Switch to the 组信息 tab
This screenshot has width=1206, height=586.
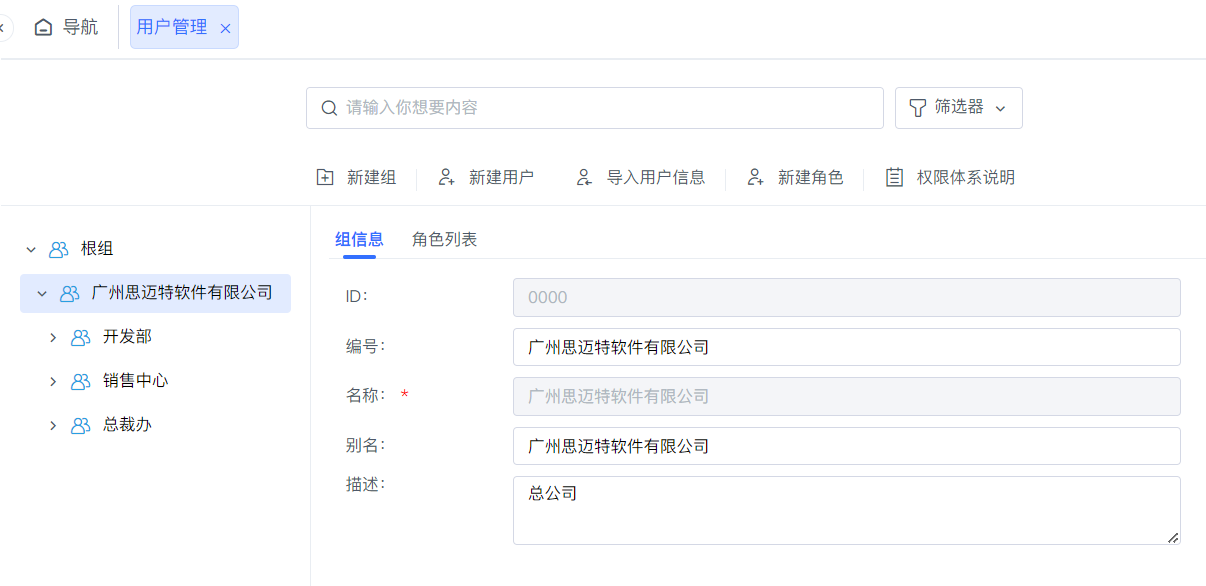coord(359,239)
